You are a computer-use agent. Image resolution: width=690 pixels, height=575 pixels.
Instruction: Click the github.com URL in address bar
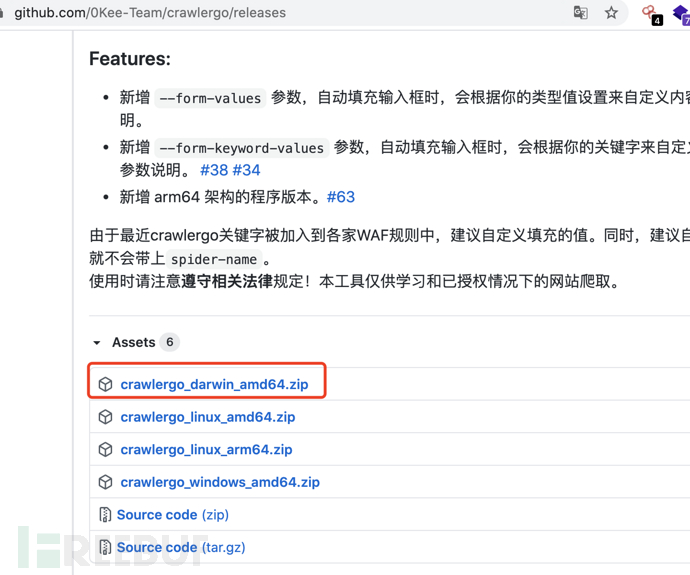tap(150, 13)
